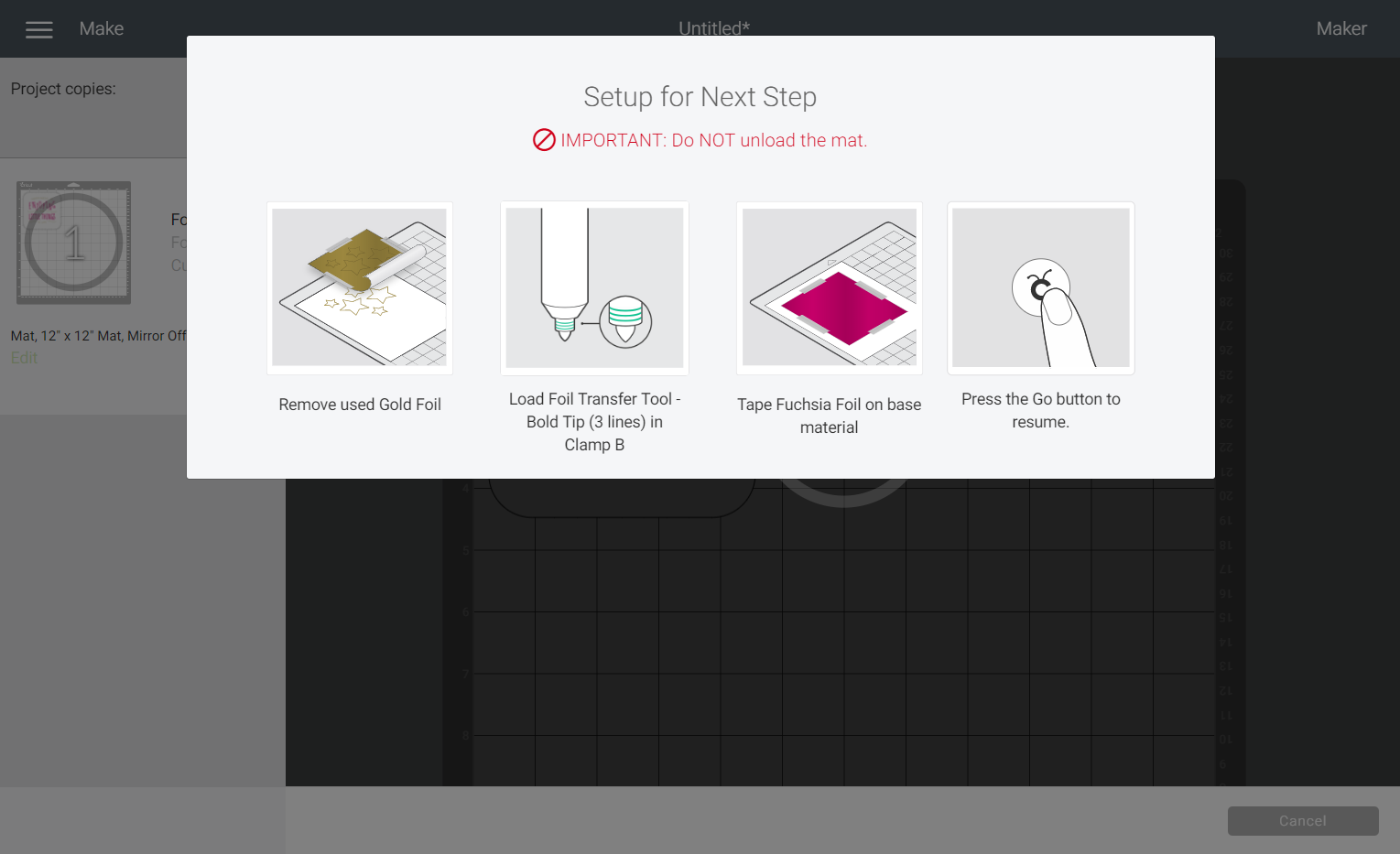Click the Setup for Next Step heading
This screenshot has width=1400, height=854.
[700, 97]
